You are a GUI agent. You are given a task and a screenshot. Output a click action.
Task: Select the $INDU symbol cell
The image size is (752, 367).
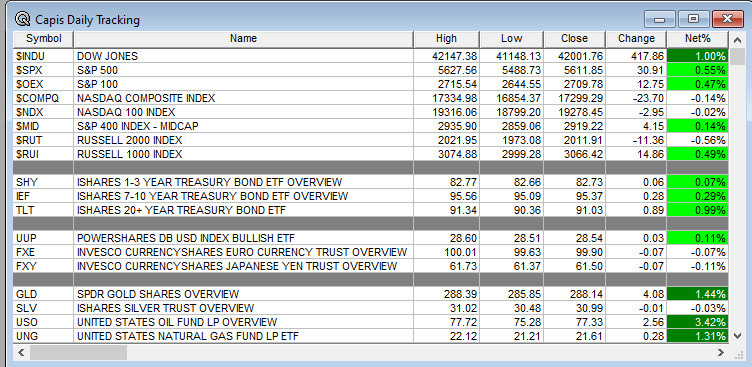click(x=43, y=56)
